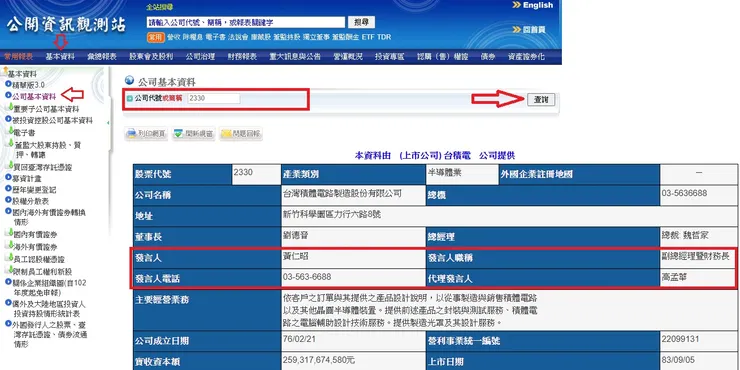Screen dimensions: 740x370
Task: Go to 回首頁 home link
Action: tap(534, 30)
